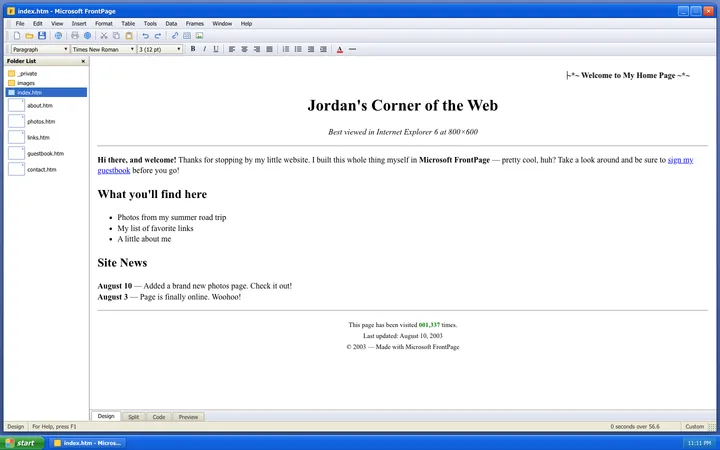
Task: Click the Preview in Browser icon
Action: click(x=87, y=36)
